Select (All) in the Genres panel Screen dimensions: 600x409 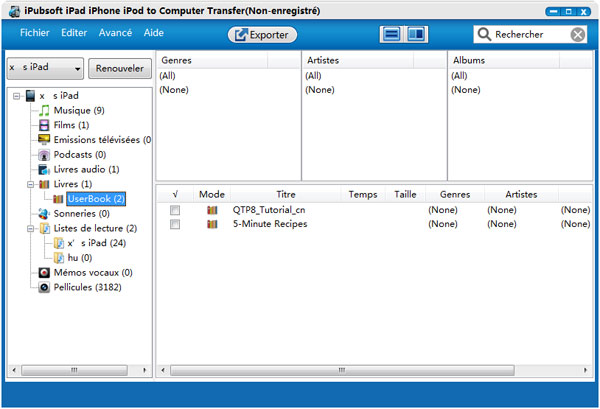click(x=167, y=76)
